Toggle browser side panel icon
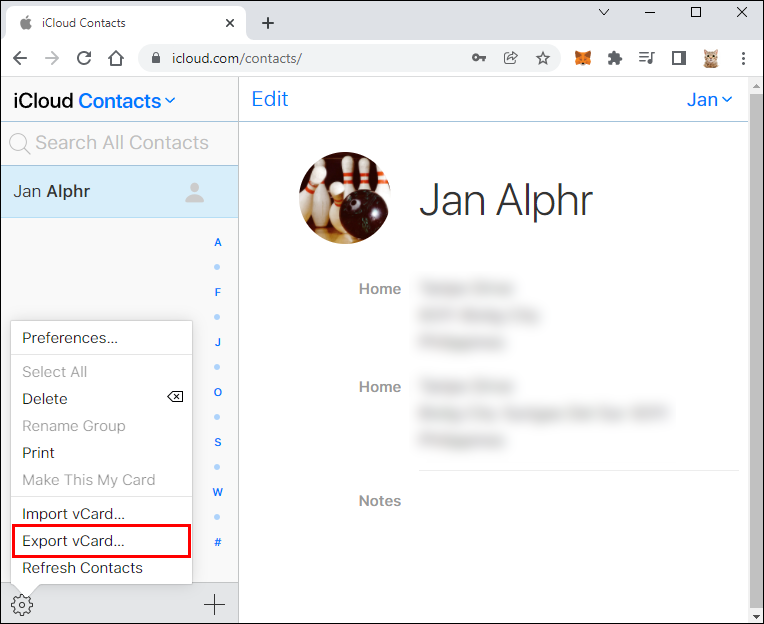764x624 pixels. (x=679, y=58)
